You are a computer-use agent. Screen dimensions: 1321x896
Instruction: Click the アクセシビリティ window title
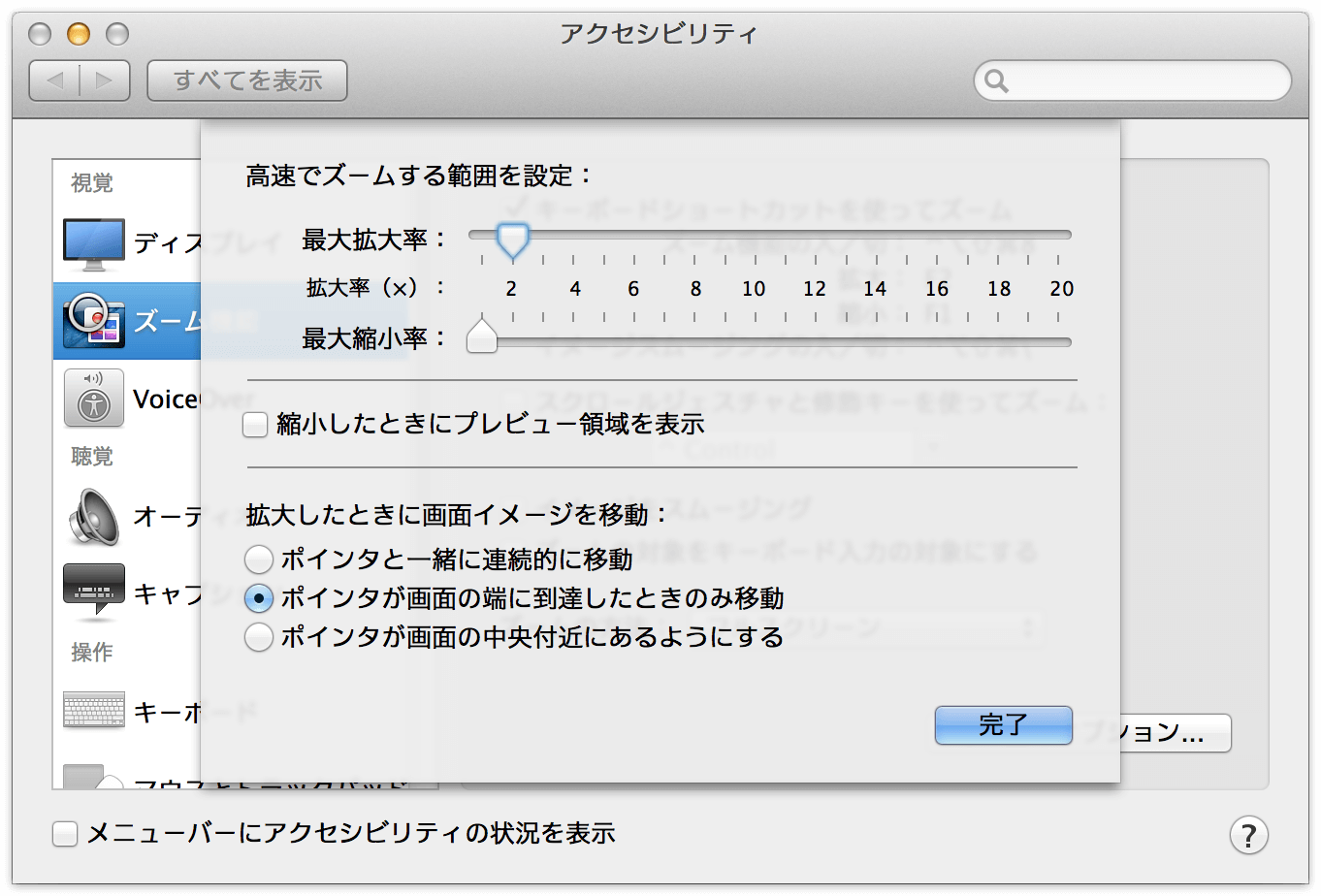(x=660, y=34)
